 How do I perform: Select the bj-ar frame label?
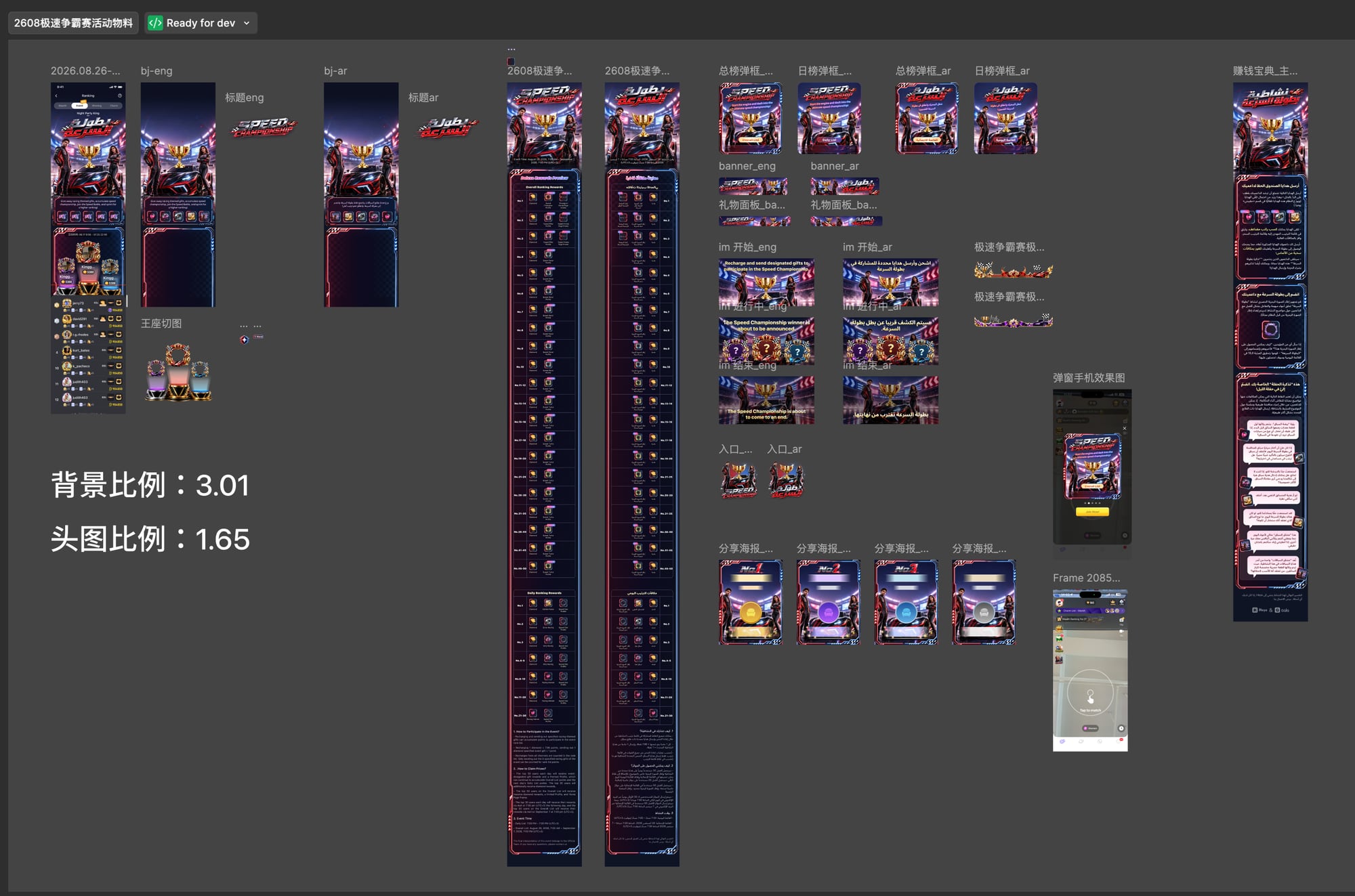click(x=335, y=70)
